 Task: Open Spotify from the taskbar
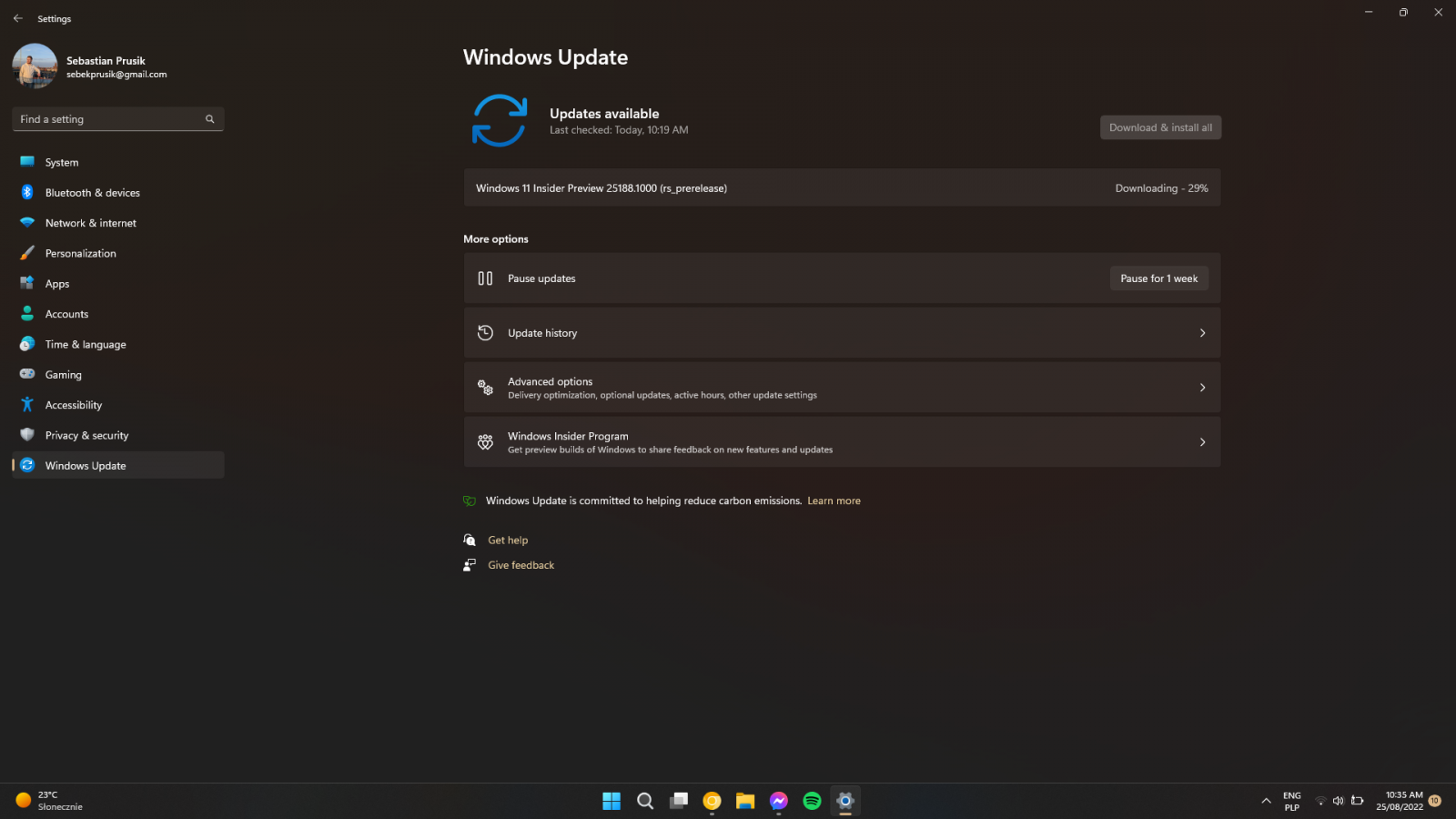pos(811,801)
